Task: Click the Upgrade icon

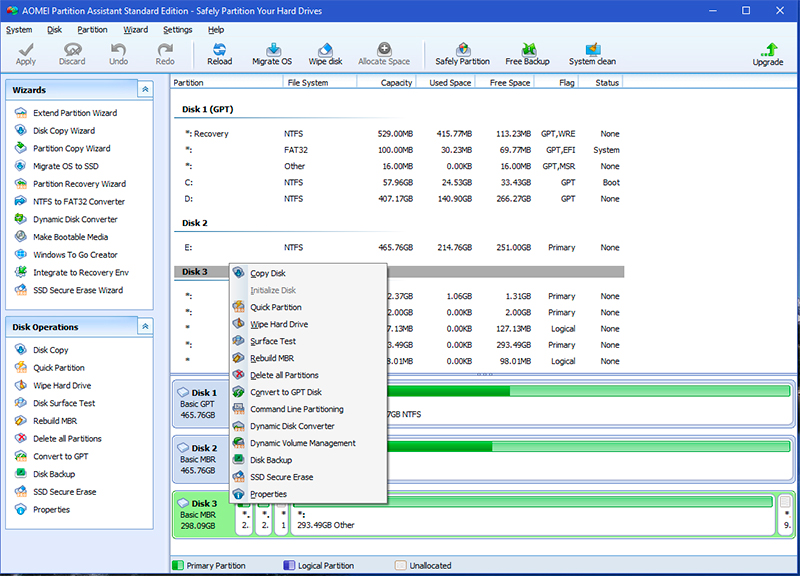Action: 767,55
